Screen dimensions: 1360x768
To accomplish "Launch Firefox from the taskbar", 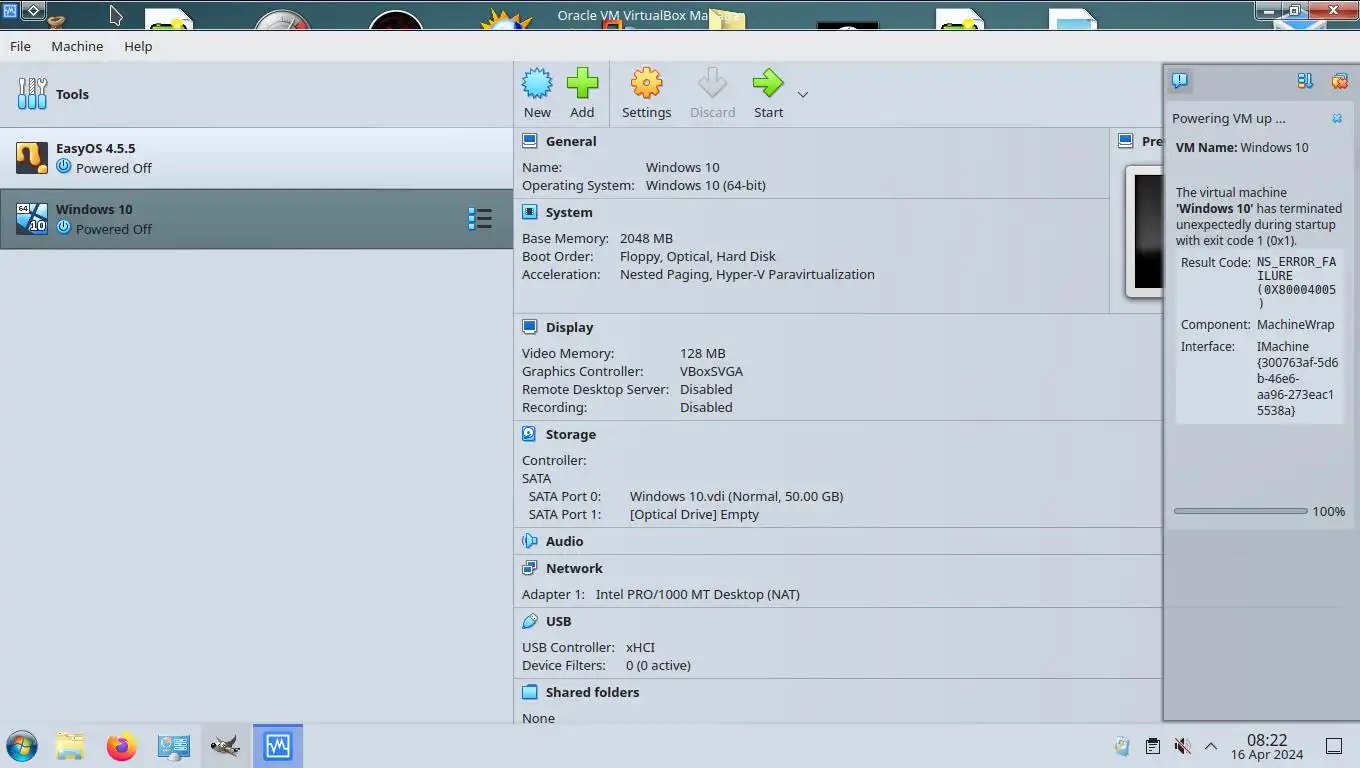I will coord(122,746).
